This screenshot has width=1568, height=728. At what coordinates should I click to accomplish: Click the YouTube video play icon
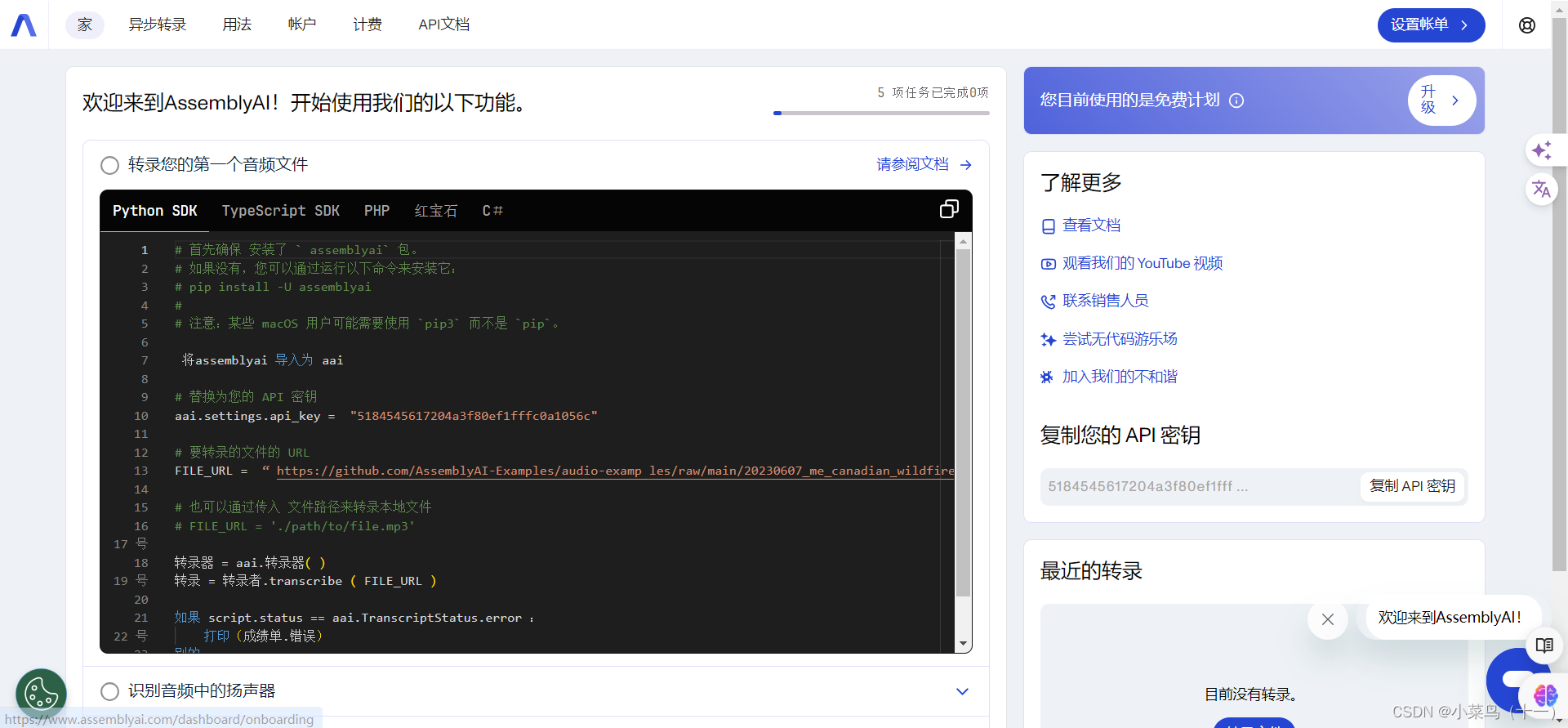pyautogui.click(x=1049, y=264)
